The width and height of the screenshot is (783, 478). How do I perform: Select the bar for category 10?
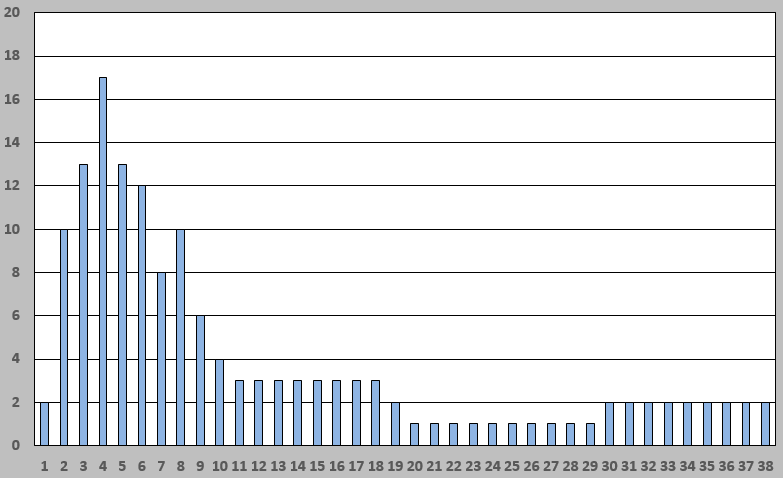point(220,402)
